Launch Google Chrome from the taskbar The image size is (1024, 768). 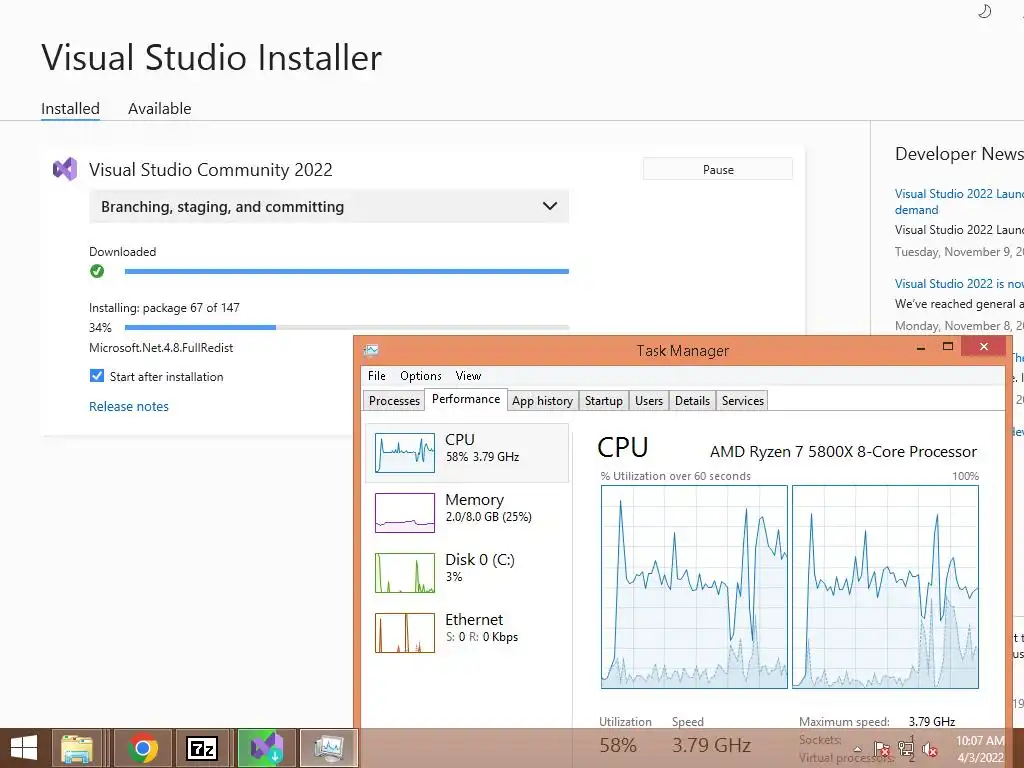coord(143,748)
